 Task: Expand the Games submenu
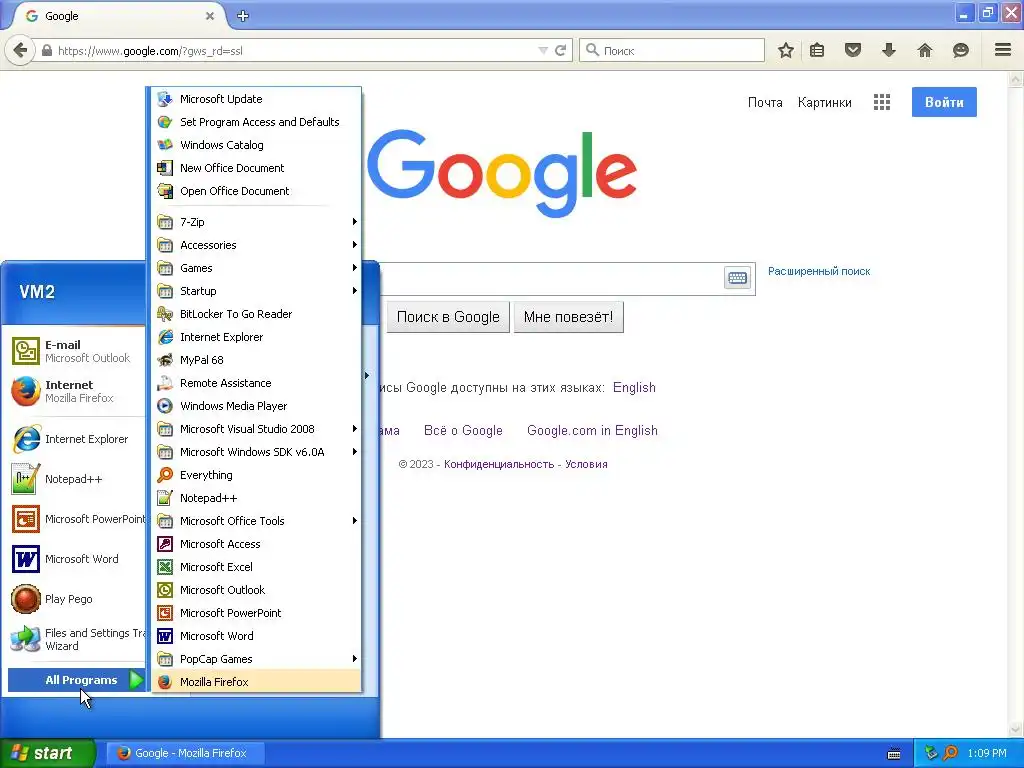257,268
